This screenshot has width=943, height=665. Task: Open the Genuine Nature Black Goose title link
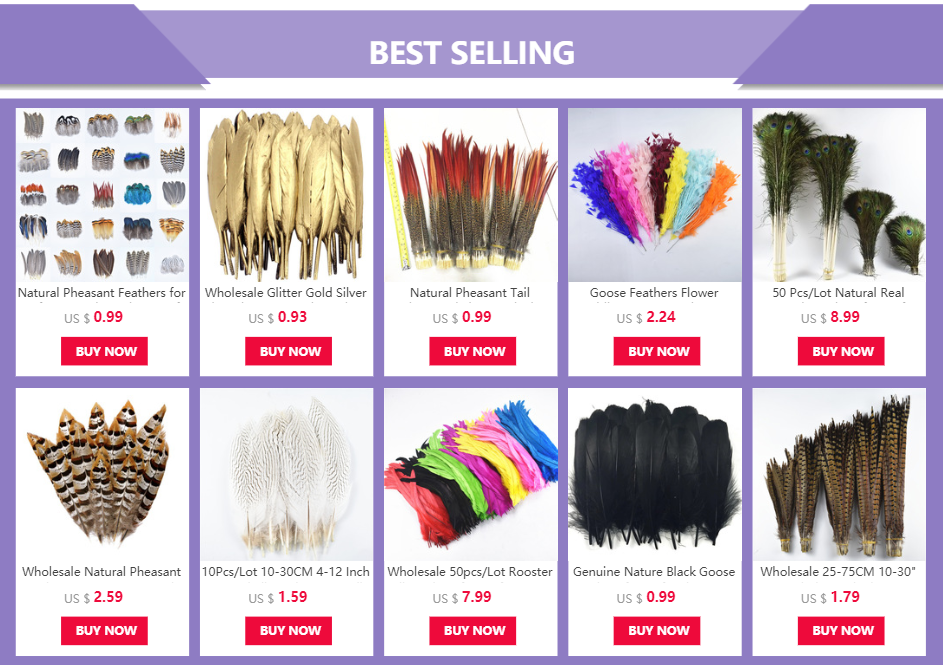pyautogui.click(x=654, y=572)
